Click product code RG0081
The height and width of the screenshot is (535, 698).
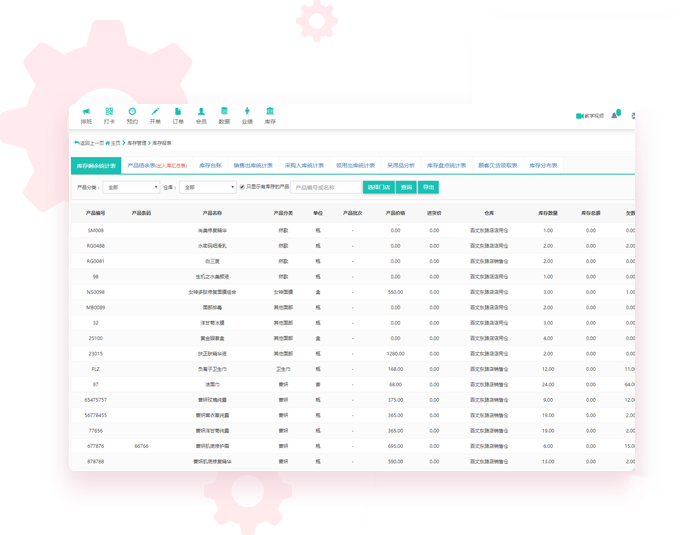(x=95, y=261)
